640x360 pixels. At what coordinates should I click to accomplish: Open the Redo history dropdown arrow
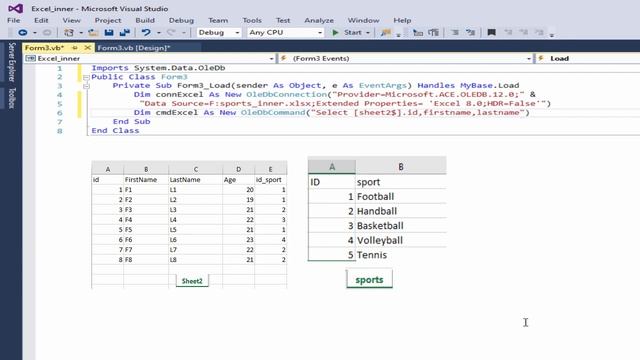pyautogui.click(x=184, y=33)
